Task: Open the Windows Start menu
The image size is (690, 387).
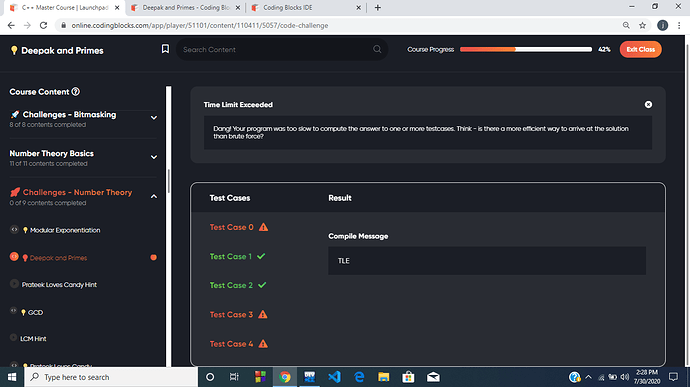Action: pyautogui.click(x=12, y=377)
